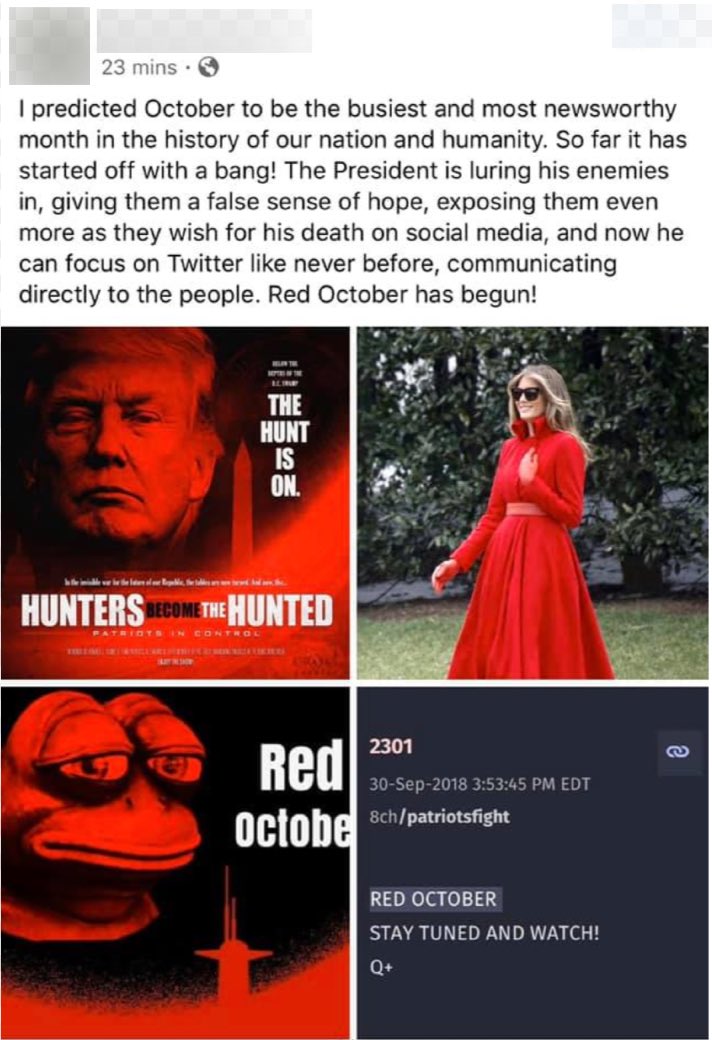Click the sunglasses on the woman in red

(x=526, y=393)
